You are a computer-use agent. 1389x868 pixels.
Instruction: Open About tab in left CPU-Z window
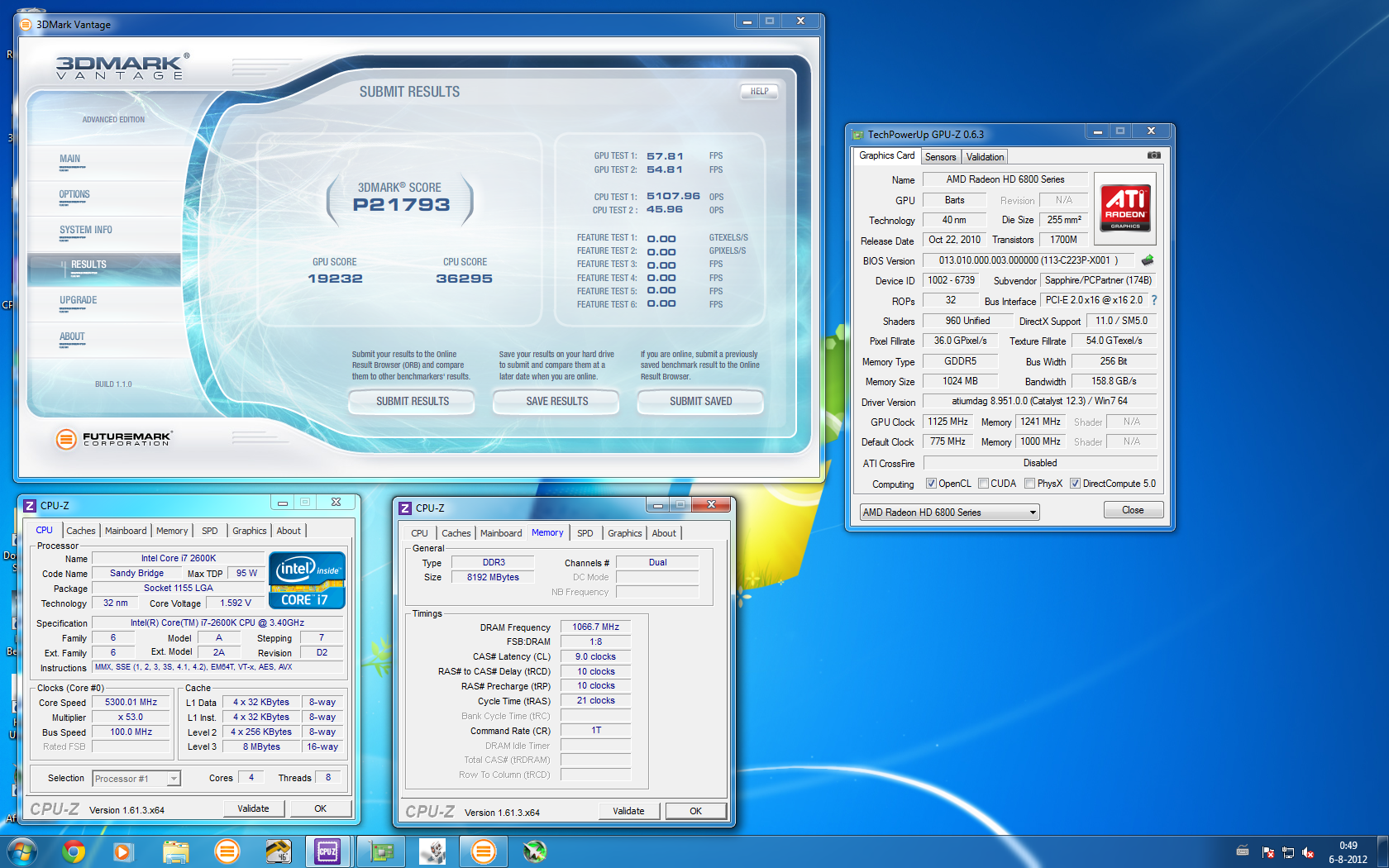(x=289, y=531)
